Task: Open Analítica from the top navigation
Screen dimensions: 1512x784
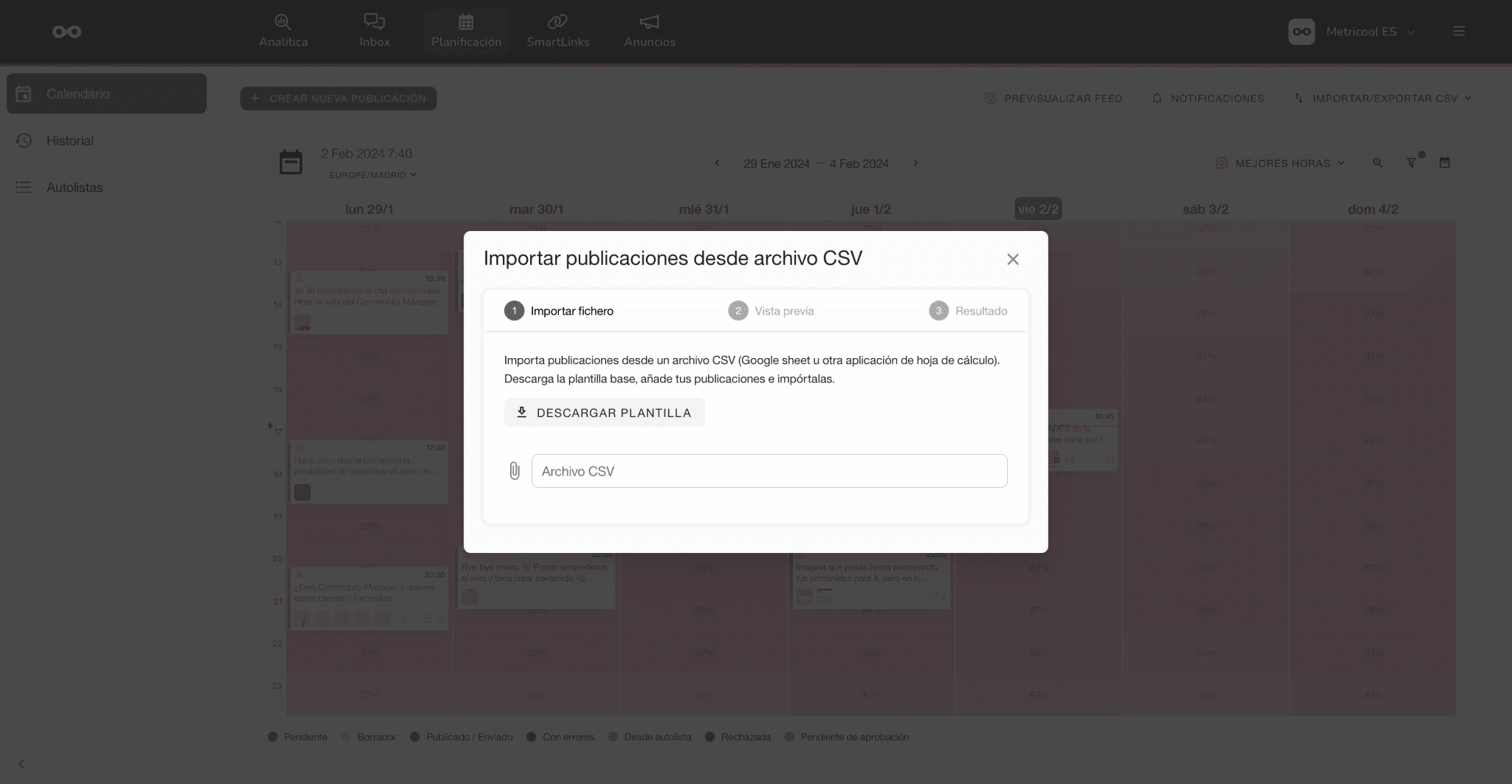Action: click(x=283, y=31)
